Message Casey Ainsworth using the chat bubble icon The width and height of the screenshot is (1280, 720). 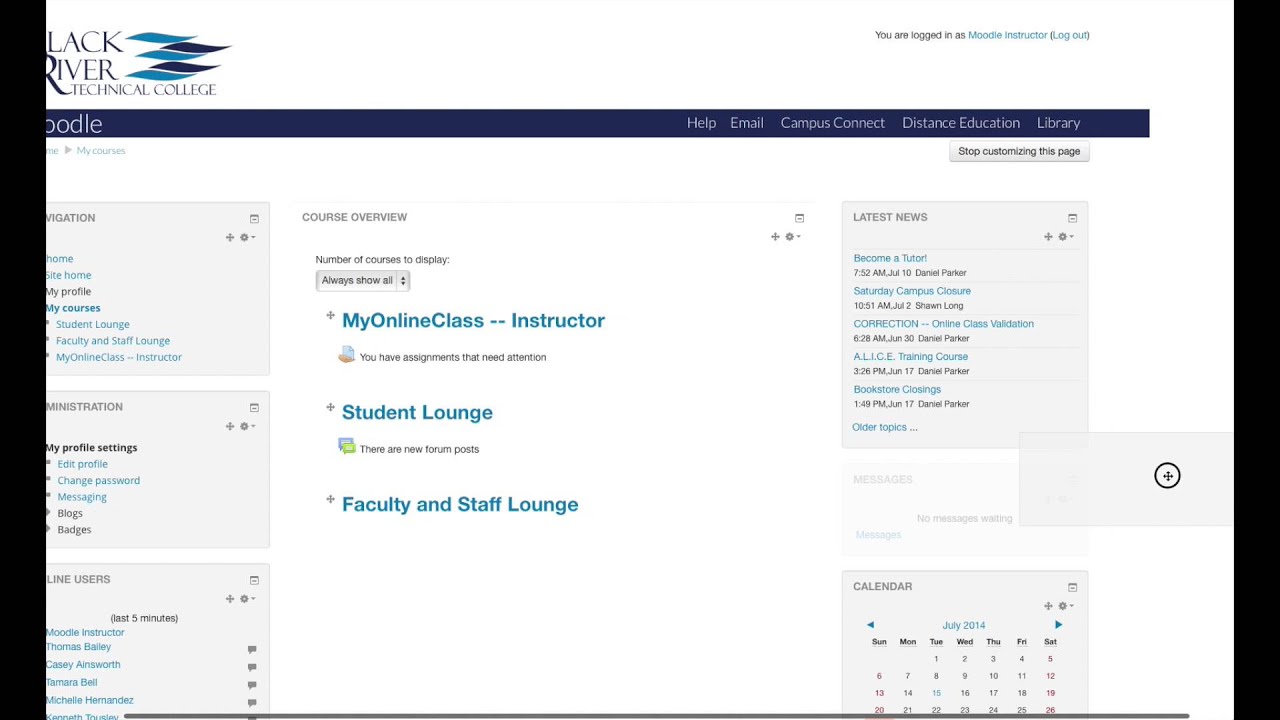[252, 667]
